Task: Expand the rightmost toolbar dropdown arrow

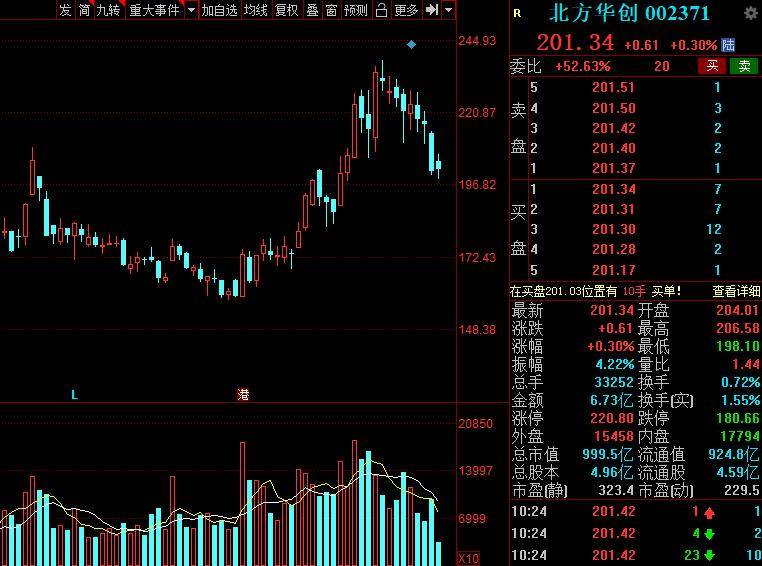Action: 449,10
